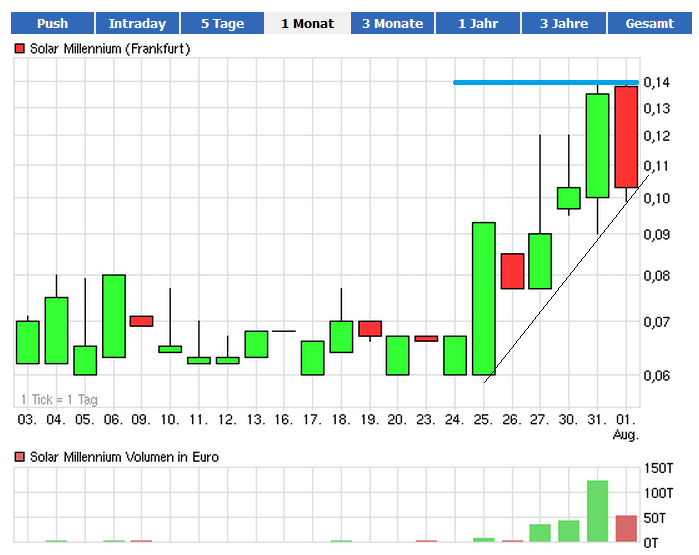Click the Solar Millennium Volumen legend swatch

[x=20, y=457]
